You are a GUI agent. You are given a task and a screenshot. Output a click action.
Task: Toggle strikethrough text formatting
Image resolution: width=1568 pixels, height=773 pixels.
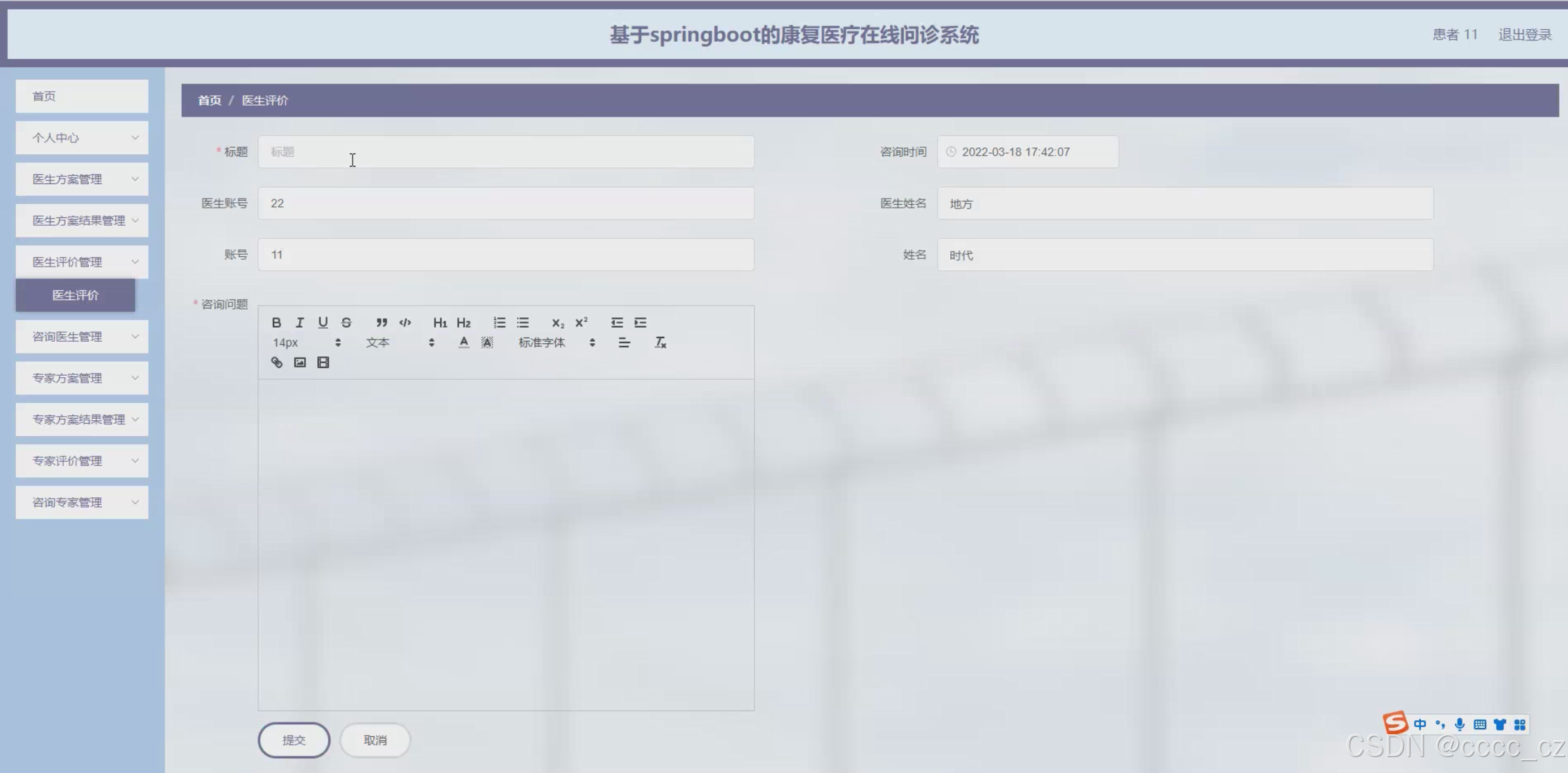(x=346, y=322)
